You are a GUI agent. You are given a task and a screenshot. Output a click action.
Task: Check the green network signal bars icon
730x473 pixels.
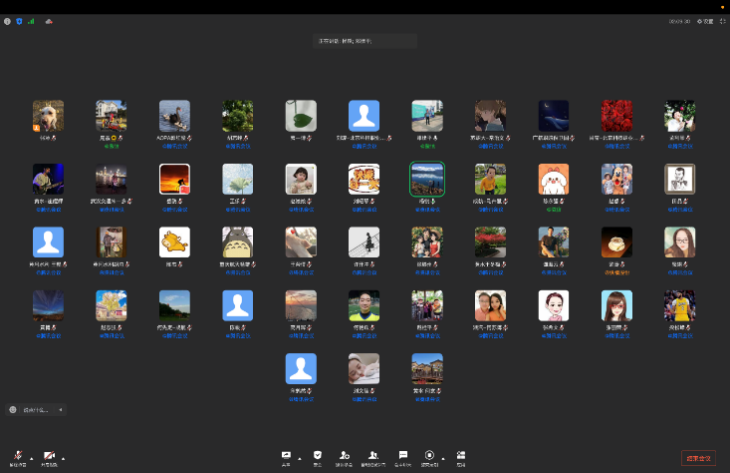point(30,21)
